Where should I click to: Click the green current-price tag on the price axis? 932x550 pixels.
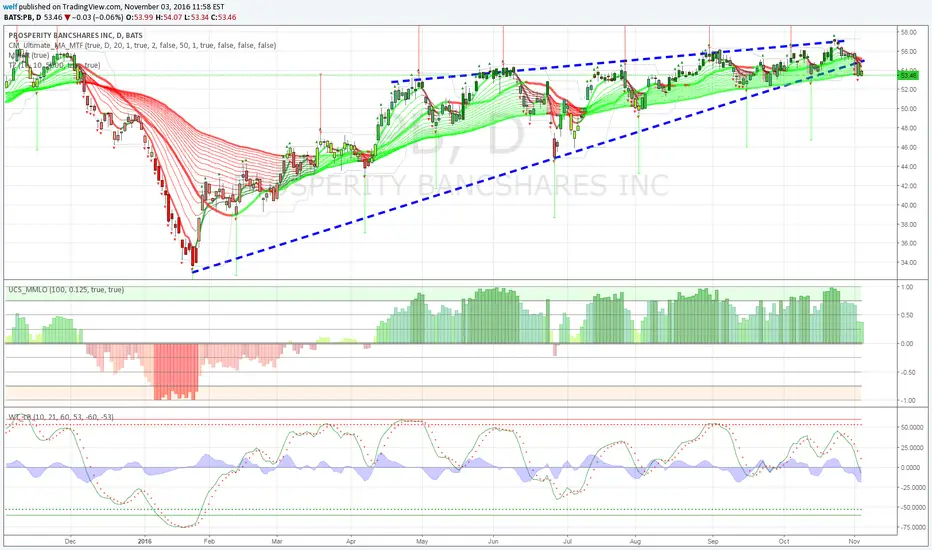click(909, 76)
